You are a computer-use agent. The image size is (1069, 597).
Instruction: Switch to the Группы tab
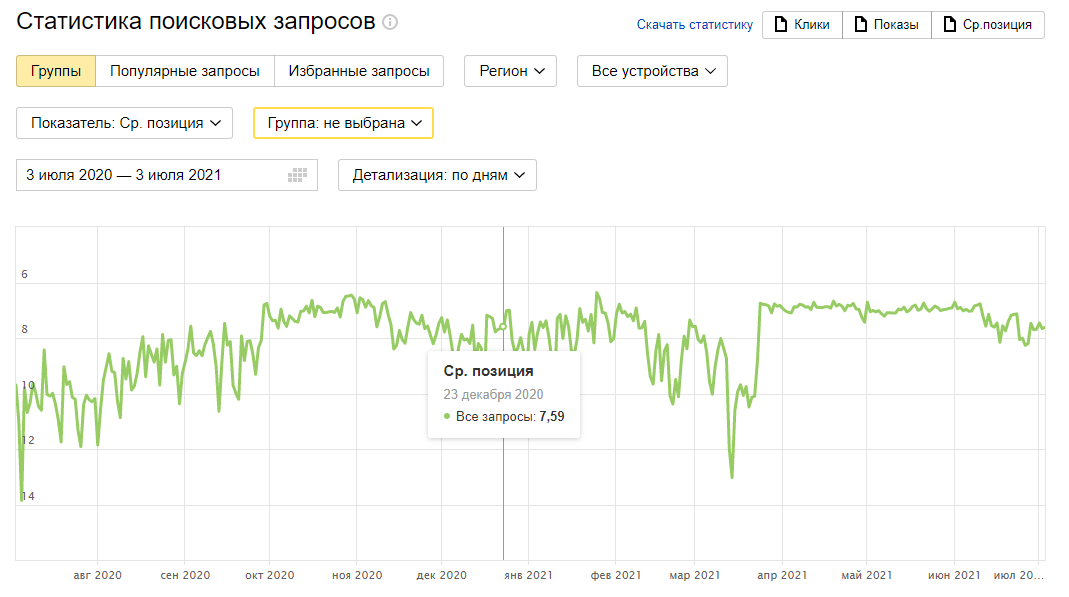[56, 71]
